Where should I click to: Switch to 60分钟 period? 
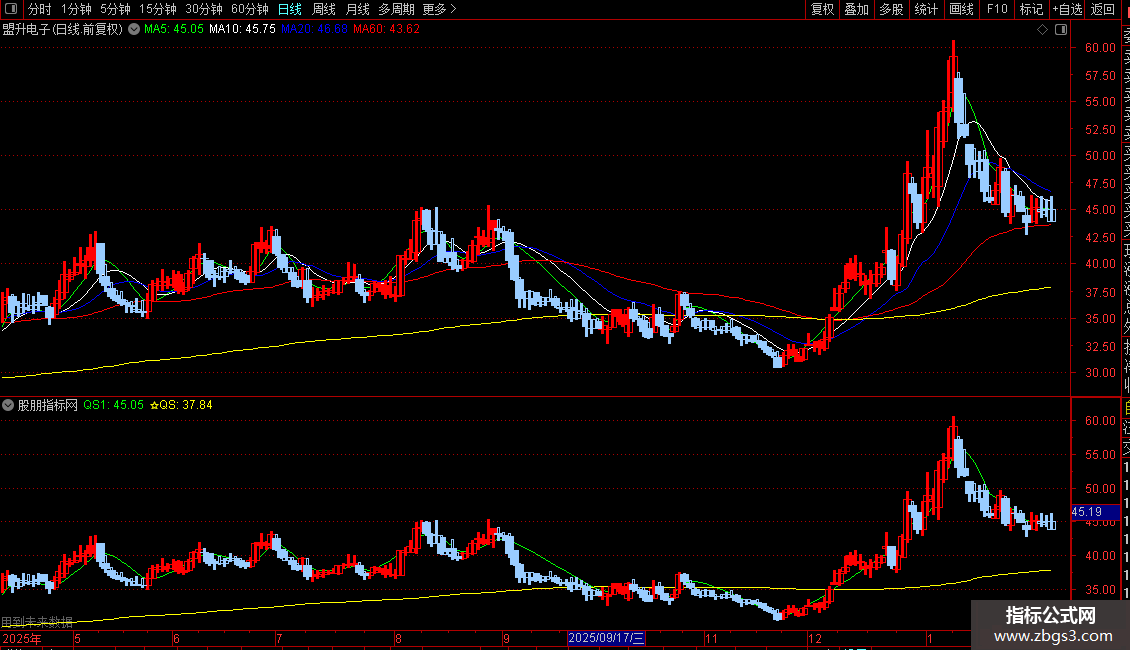point(249,9)
